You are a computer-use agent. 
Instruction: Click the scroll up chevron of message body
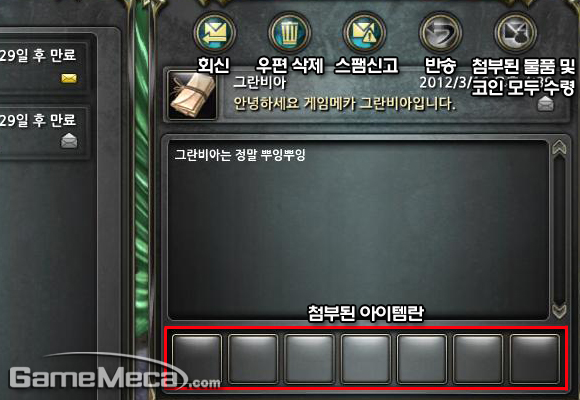tap(559, 148)
